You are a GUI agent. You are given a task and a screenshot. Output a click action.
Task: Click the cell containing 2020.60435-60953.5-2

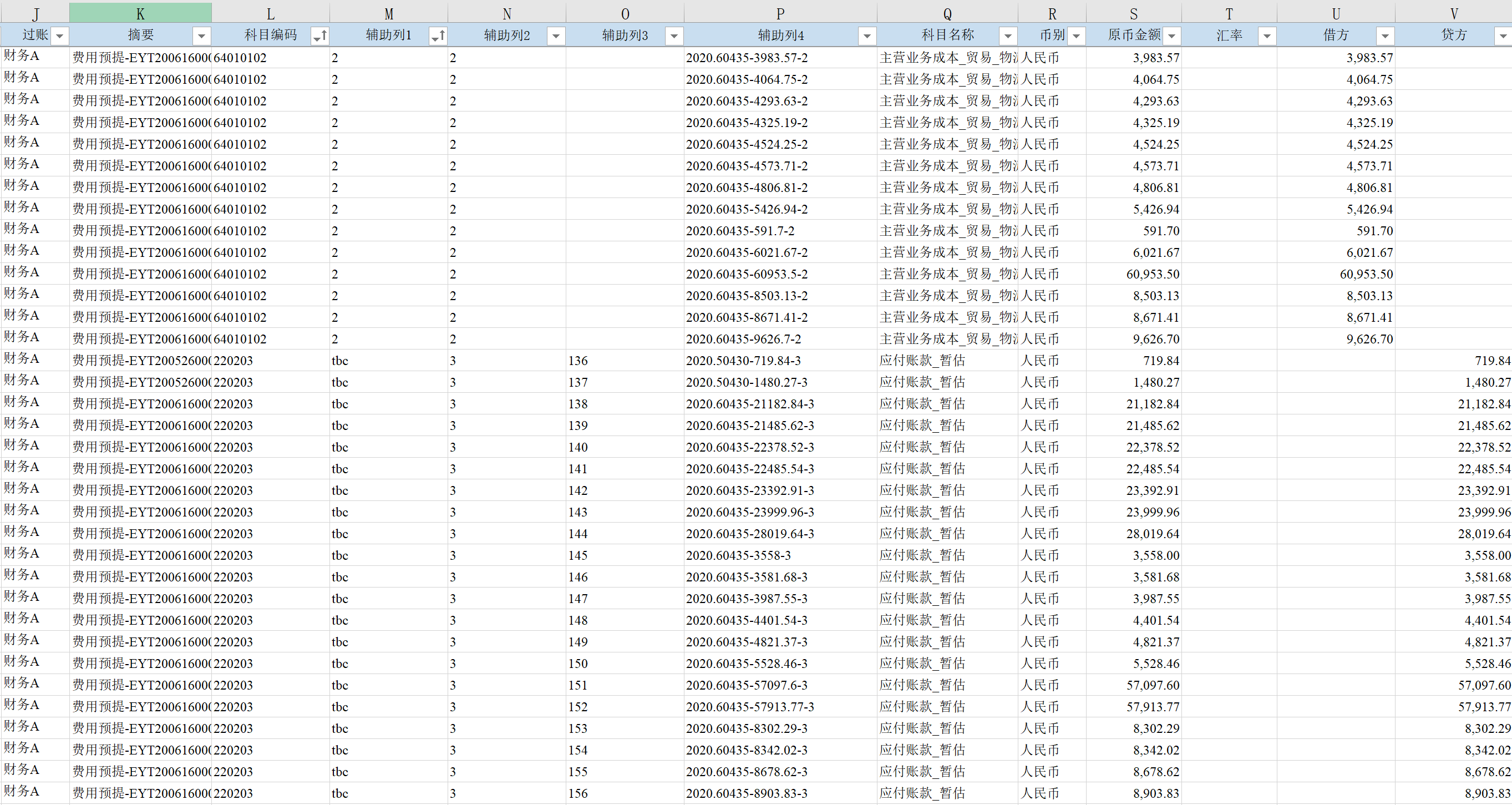747,274
